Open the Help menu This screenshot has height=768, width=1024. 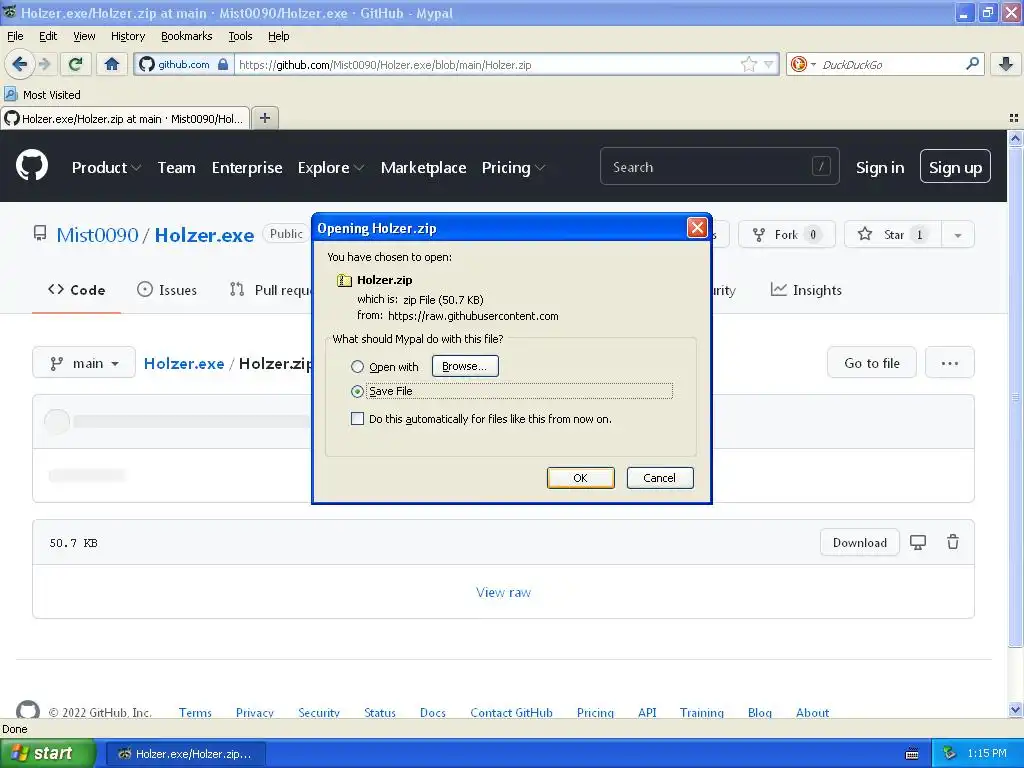coord(279,36)
